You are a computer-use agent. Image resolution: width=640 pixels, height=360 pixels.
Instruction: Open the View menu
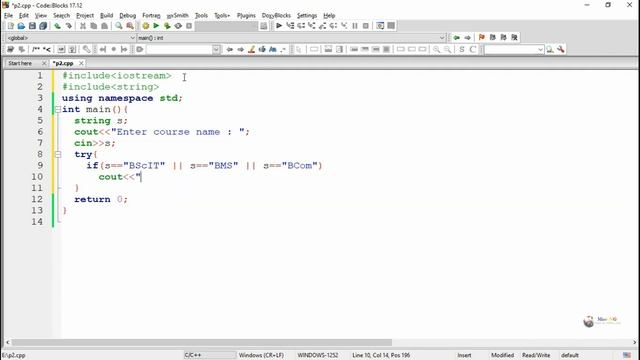coord(40,16)
